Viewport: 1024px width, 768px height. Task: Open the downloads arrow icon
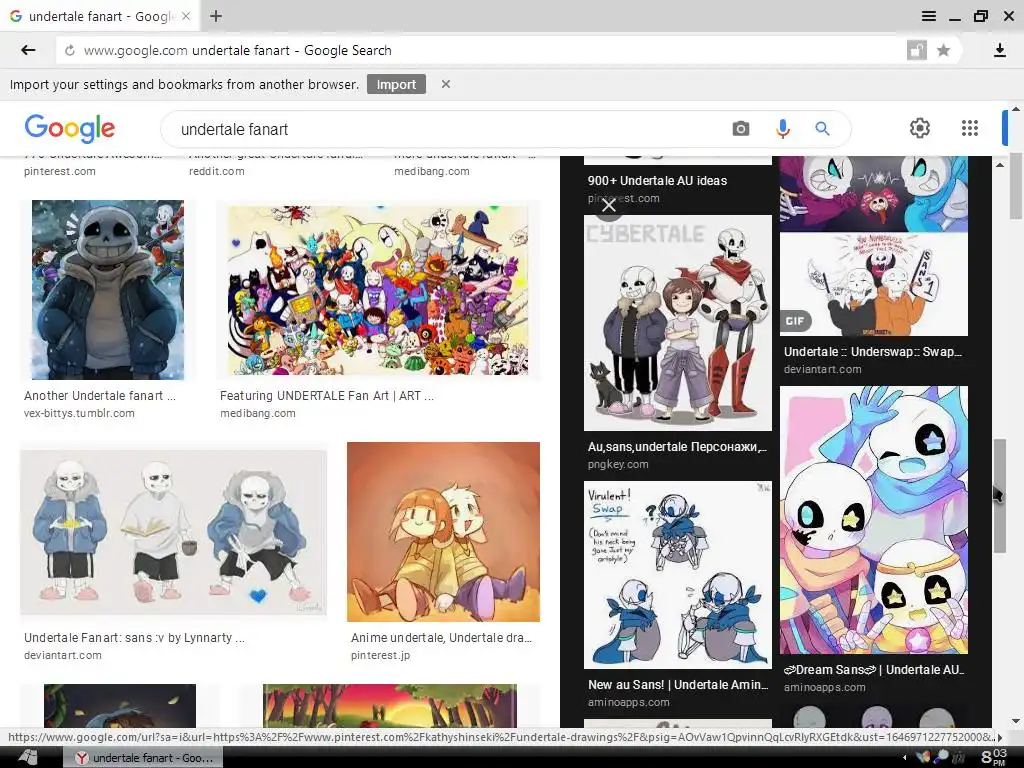click(1000, 50)
